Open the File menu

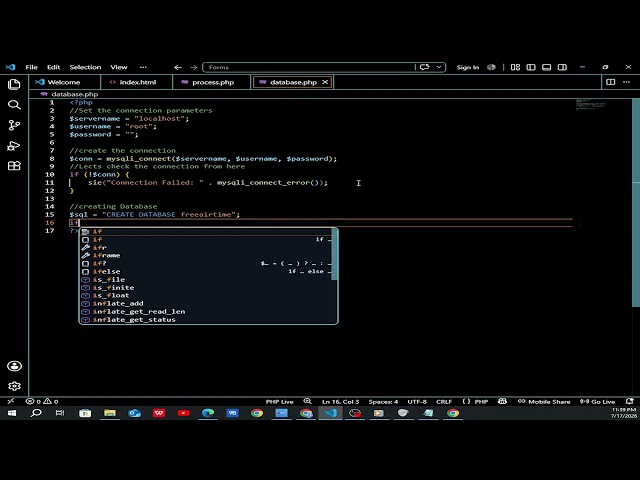click(x=31, y=67)
